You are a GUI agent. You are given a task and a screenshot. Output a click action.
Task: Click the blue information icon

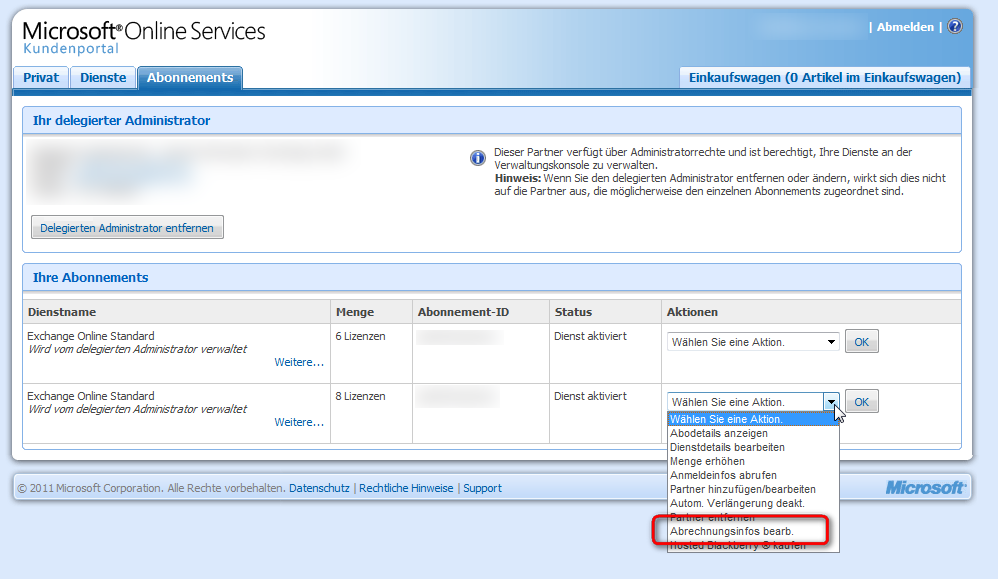pos(477,158)
